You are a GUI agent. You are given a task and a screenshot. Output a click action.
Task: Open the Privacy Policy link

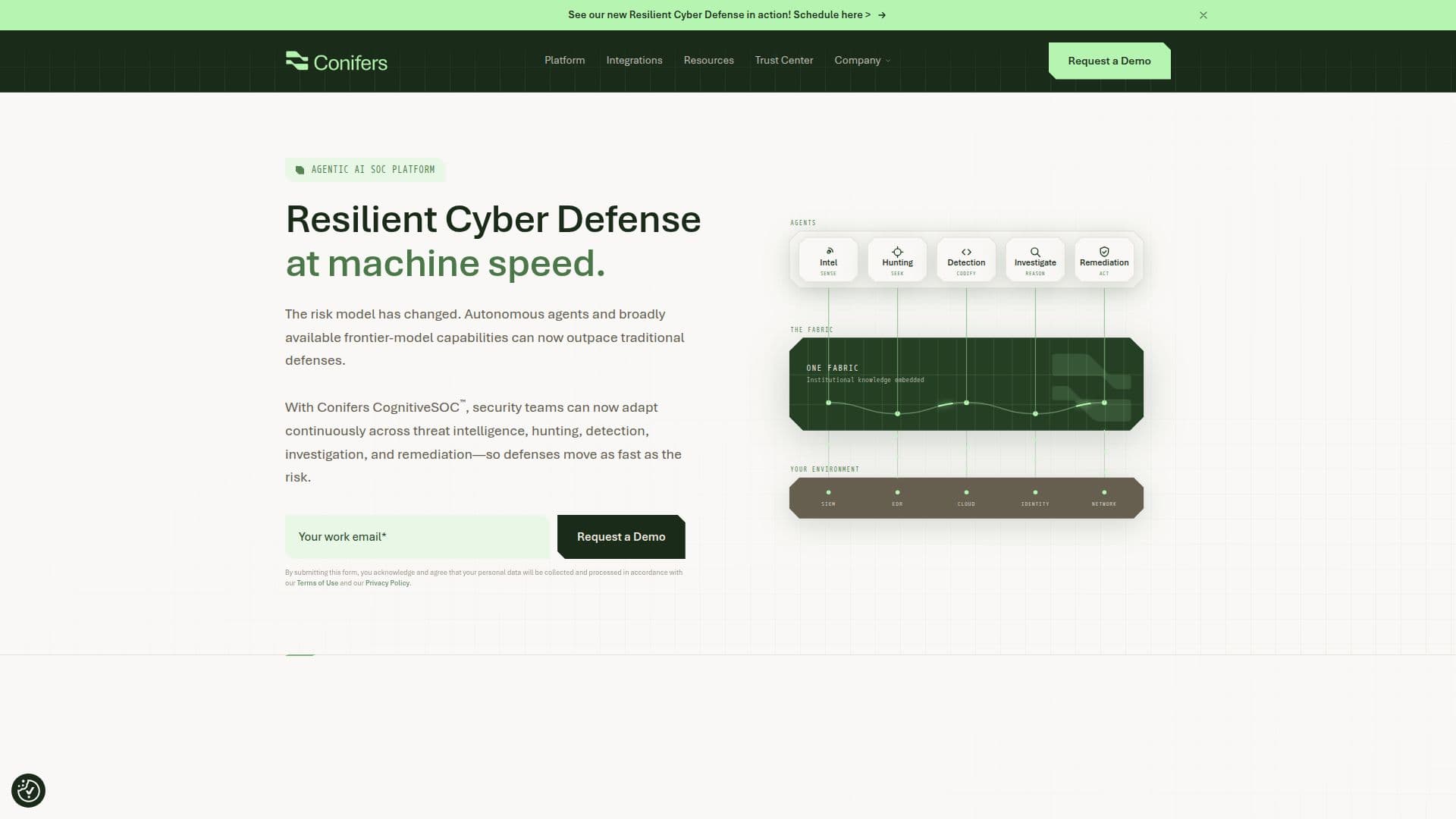pyautogui.click(x=388, y=583)
